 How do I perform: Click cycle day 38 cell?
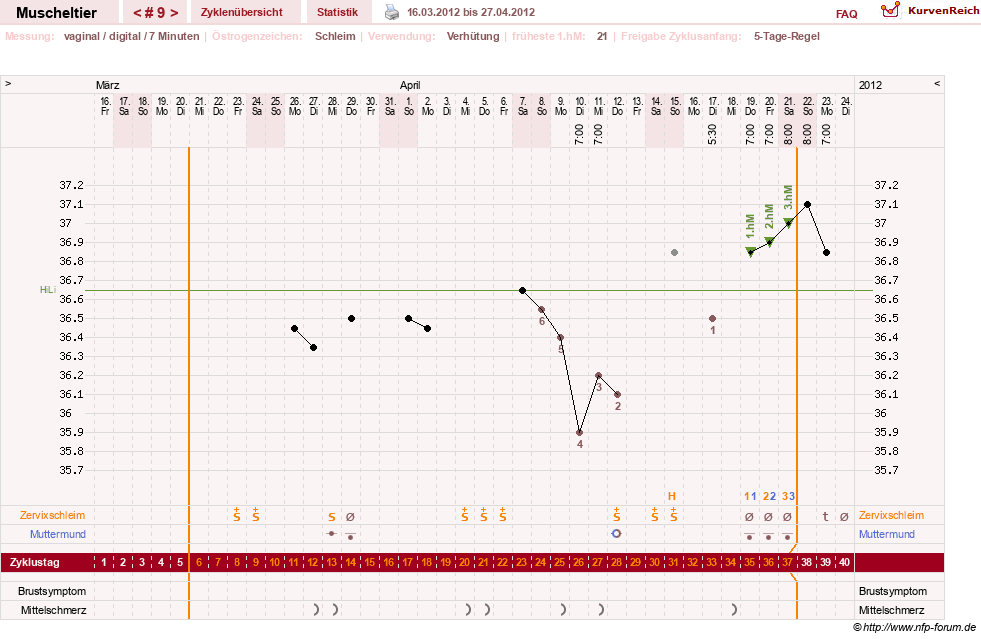[806, 562]
